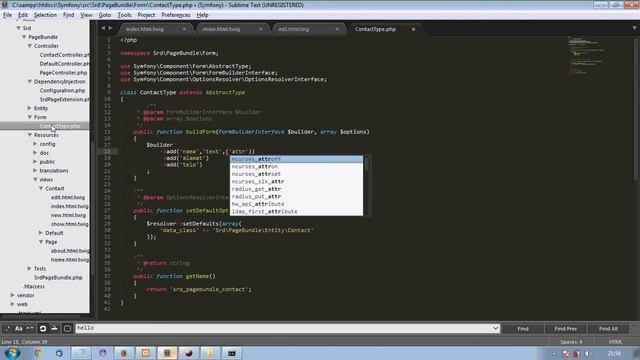The height and width of the screenshot is (360, 640).
Task: Toggle case sensitive Aa option
Action: [x=19, y=329]
